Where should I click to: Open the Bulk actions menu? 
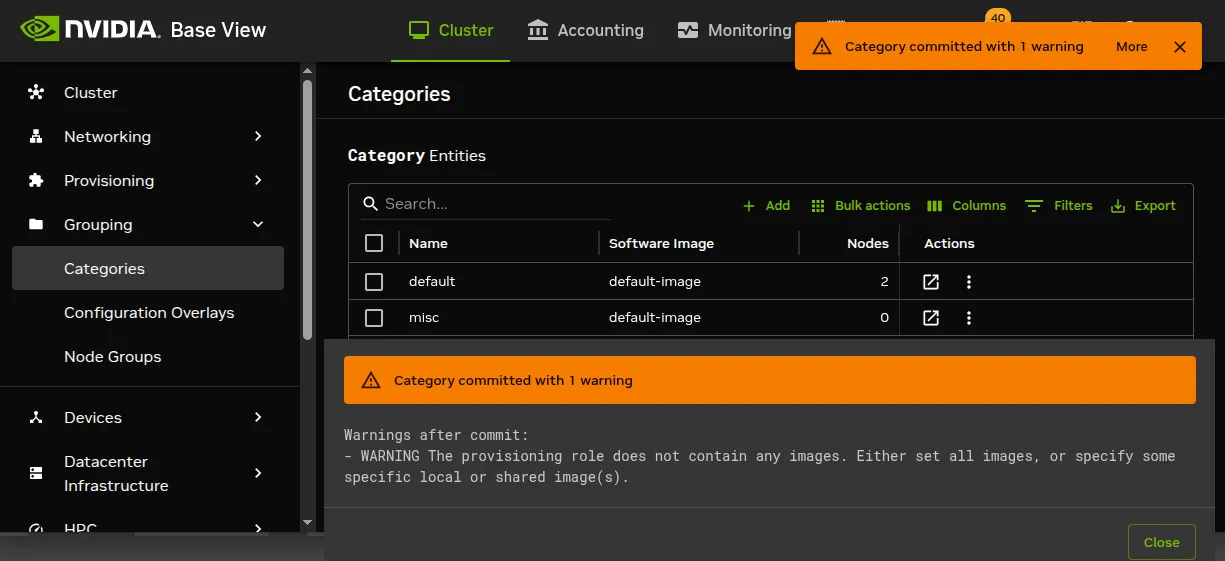(x=860, y=205)
